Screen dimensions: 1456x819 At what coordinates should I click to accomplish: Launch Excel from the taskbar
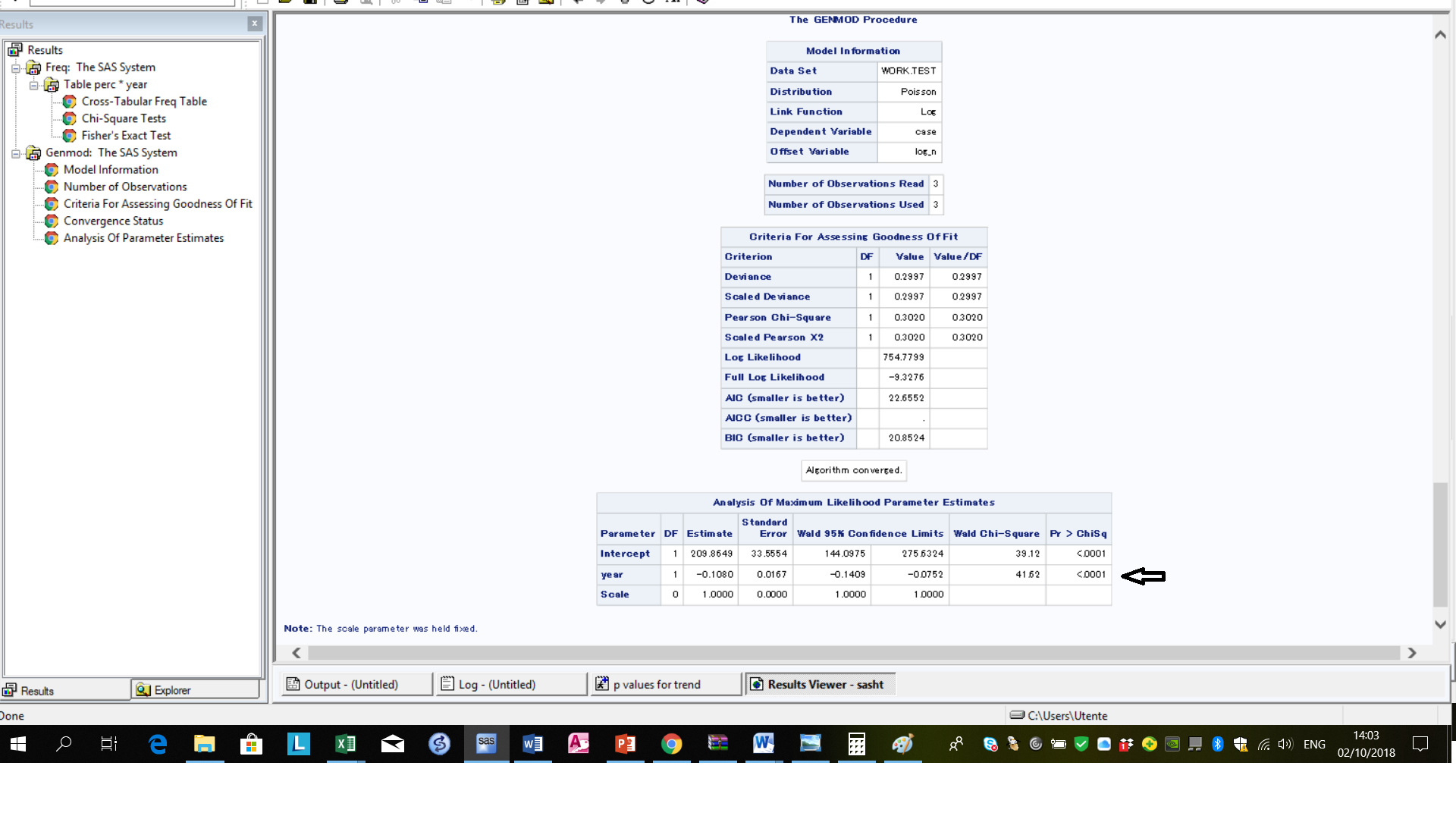click(x=345, y=744)
